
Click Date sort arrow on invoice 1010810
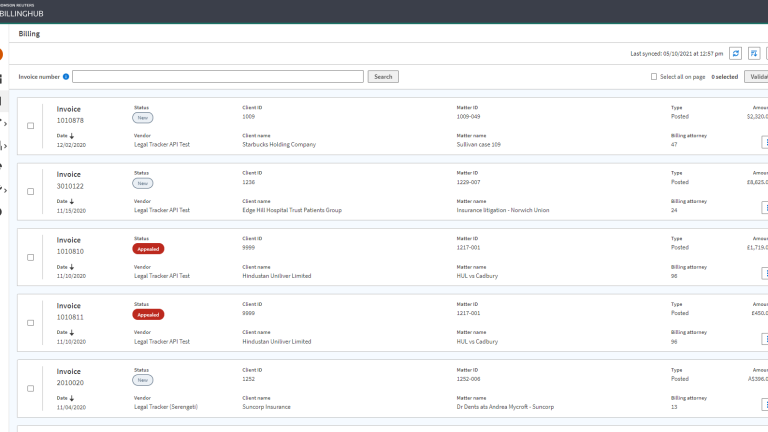pyautogui.click(x=72, y=267)
